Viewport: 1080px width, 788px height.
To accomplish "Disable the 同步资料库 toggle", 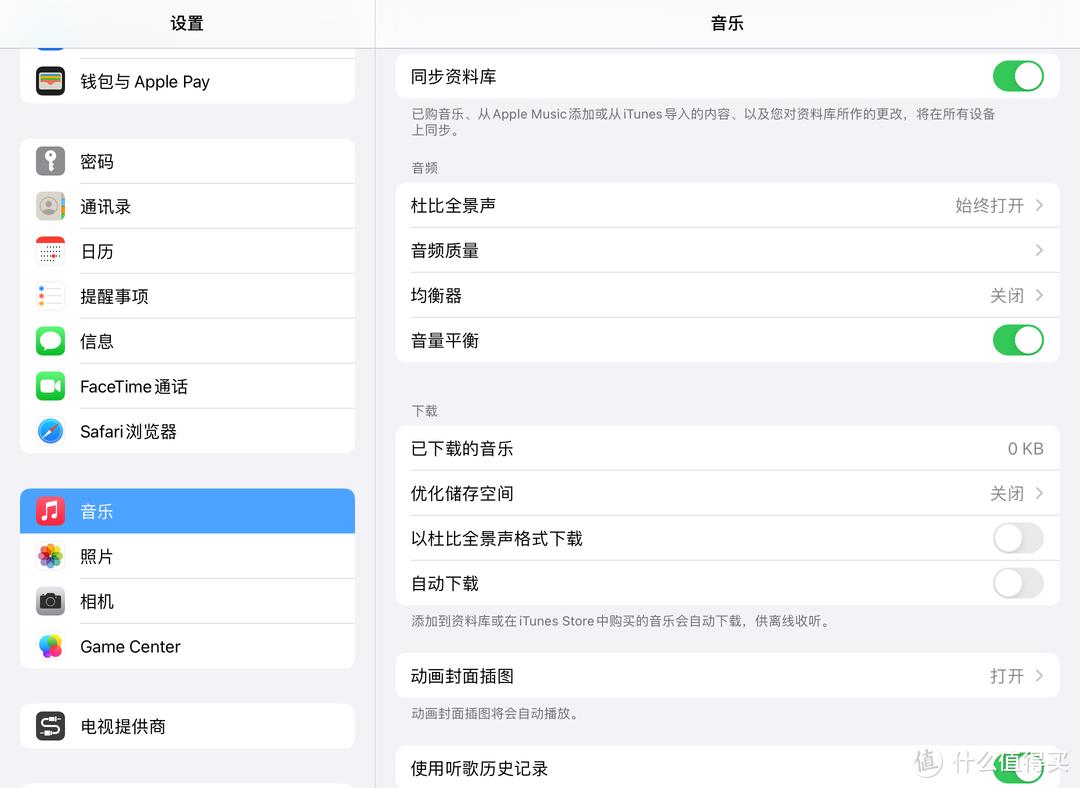I will click(x=1018, y=76).
